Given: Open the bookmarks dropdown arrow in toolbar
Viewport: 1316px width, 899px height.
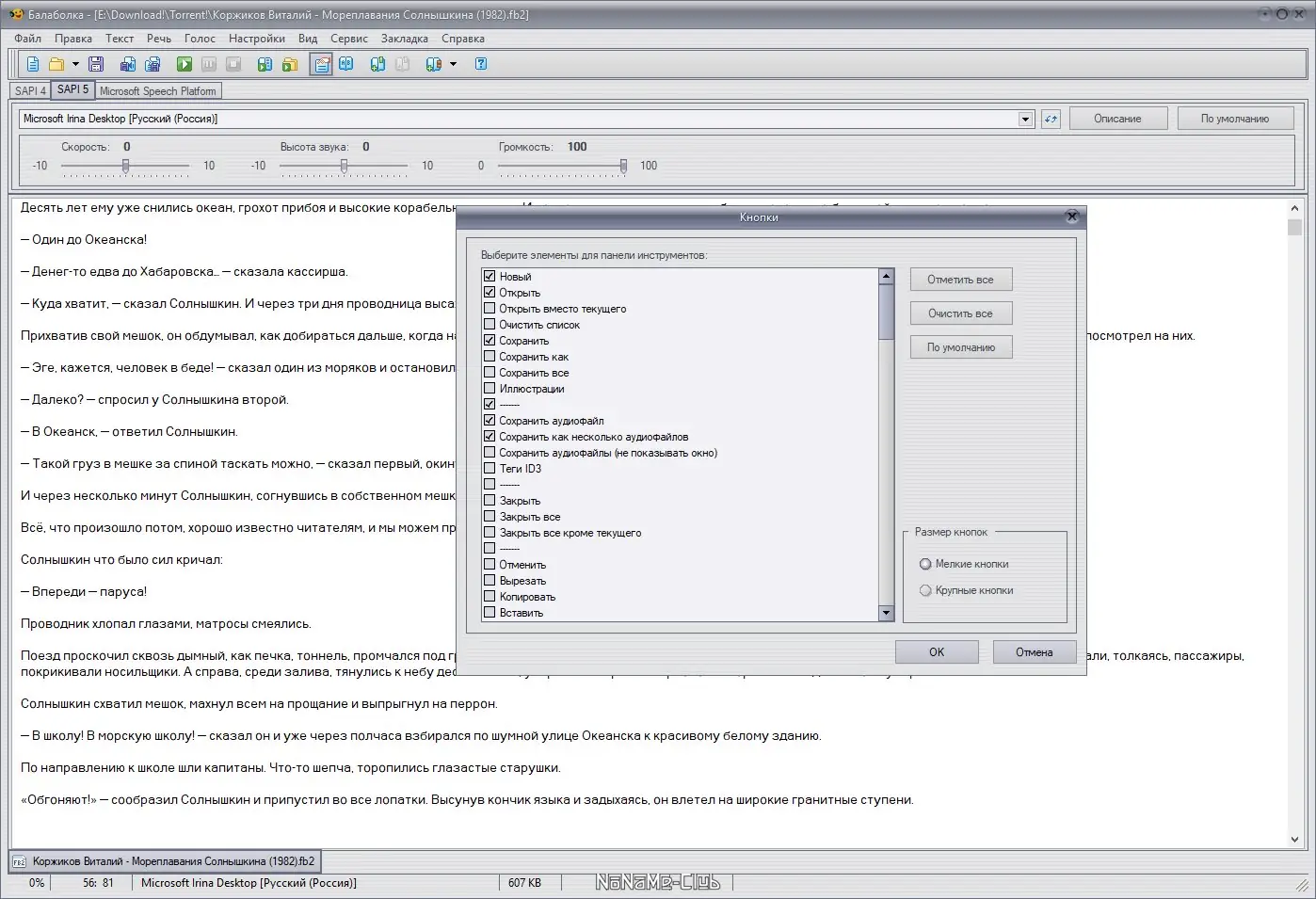Looking at the screenshot, I should coord(453,64).
